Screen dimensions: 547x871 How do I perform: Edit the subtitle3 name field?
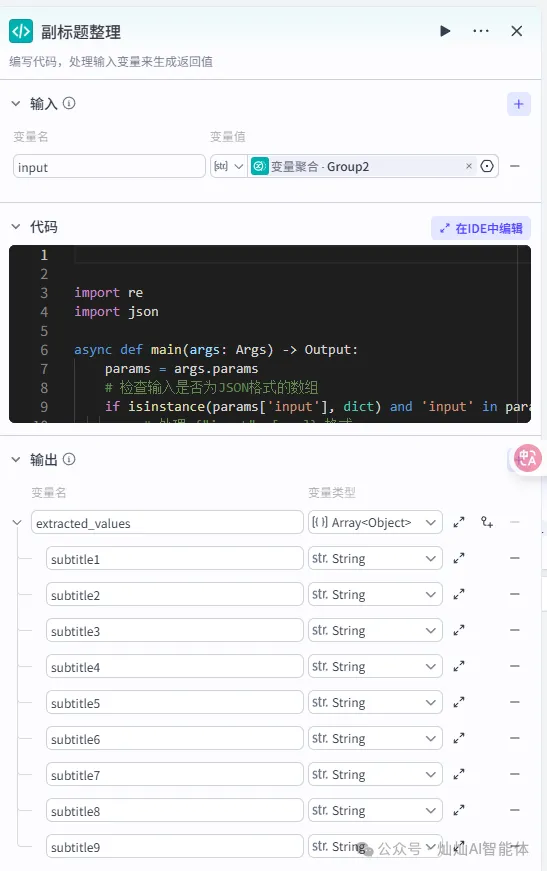coord(174,631)
